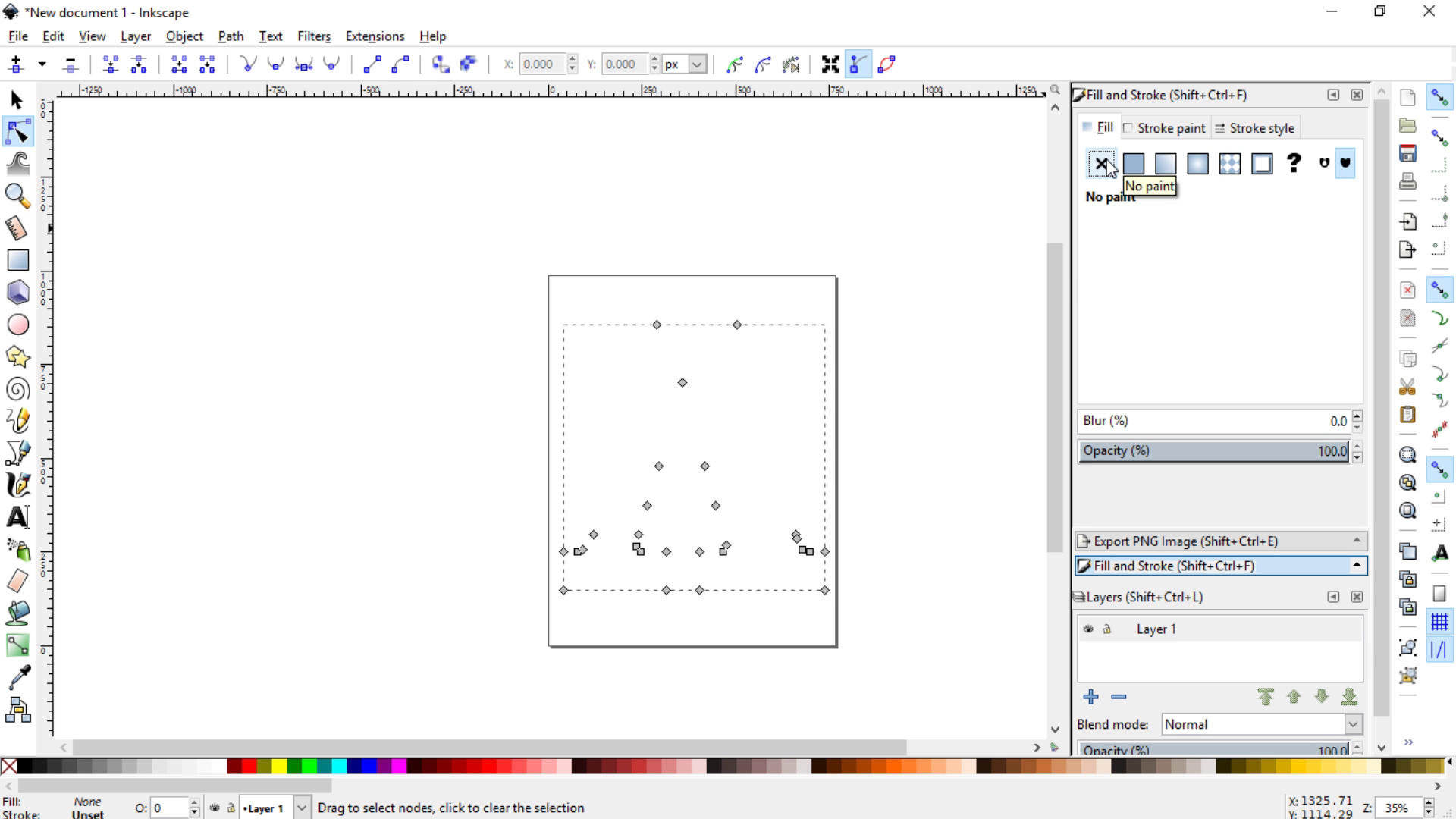
Task: Choose Swatch fill type
Action: point(1262,163)
